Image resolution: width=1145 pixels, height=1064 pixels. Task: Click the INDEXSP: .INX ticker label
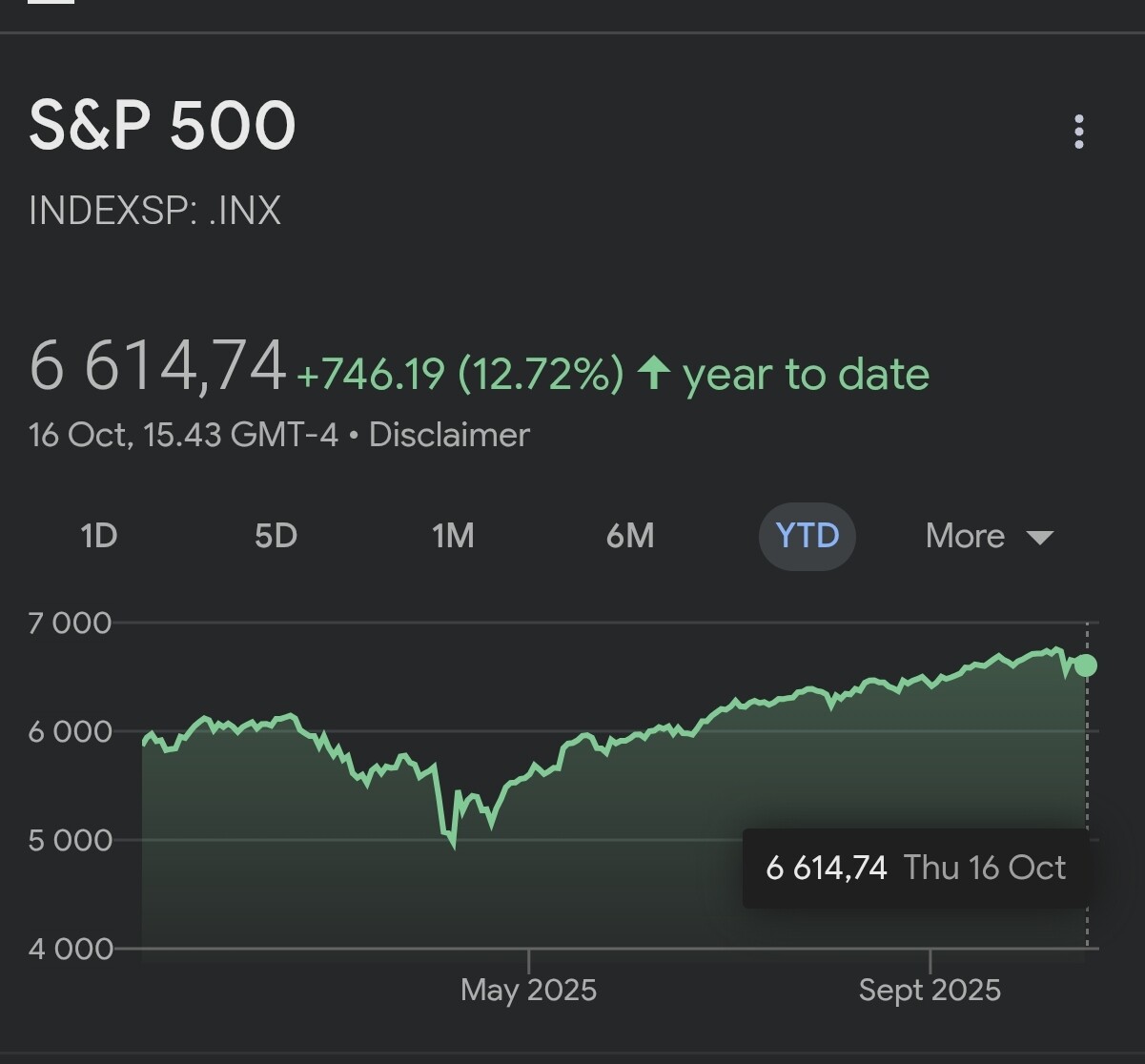[x=155, y=211]
